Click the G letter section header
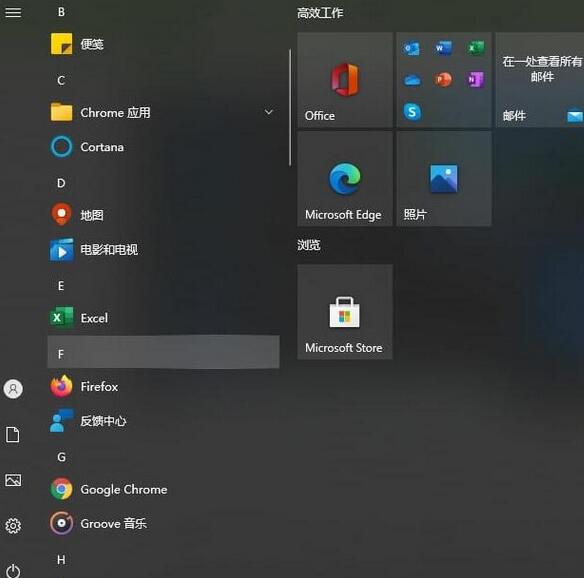 pos(163,457)
